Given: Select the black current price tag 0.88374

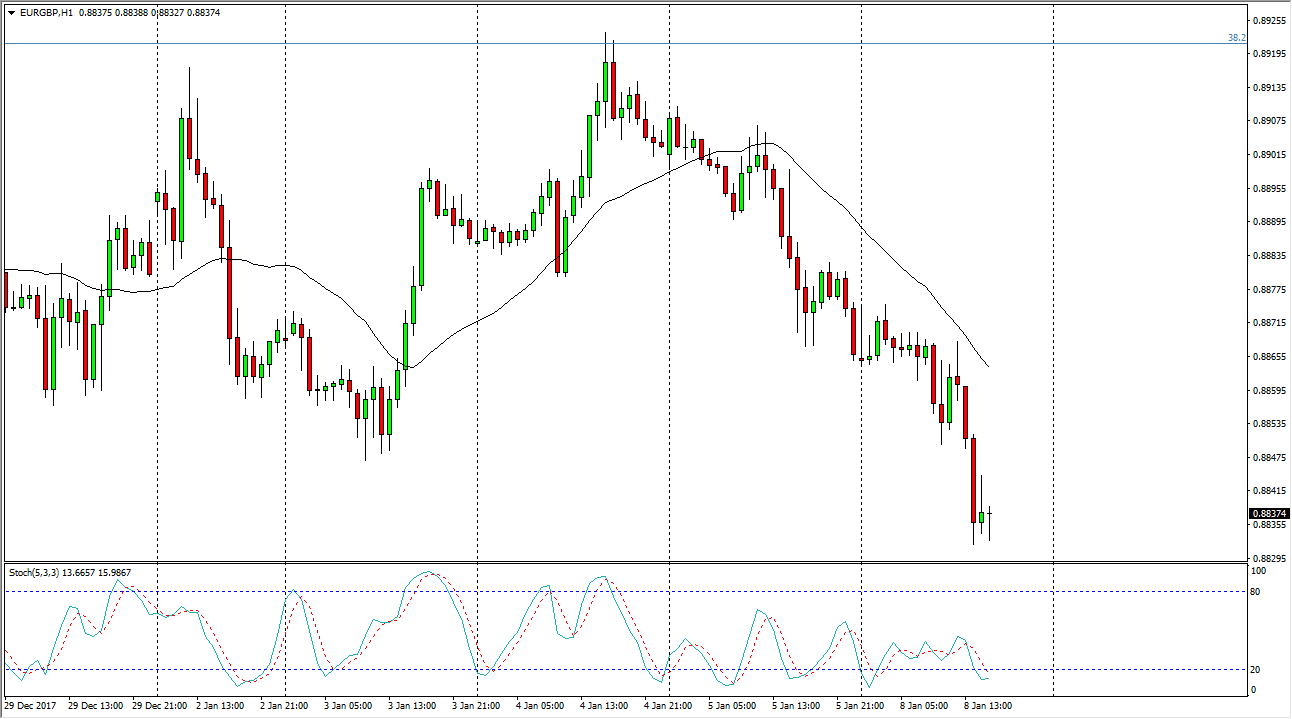Looking at the screenshot, I should point(1269,514).
